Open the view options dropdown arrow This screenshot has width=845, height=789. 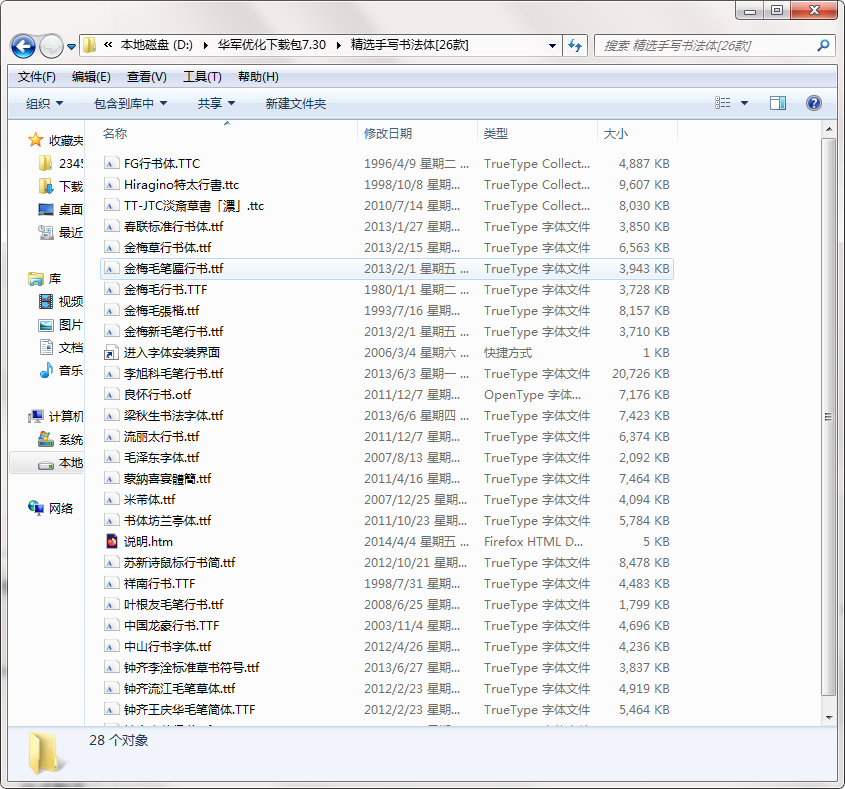pos(744,104)
